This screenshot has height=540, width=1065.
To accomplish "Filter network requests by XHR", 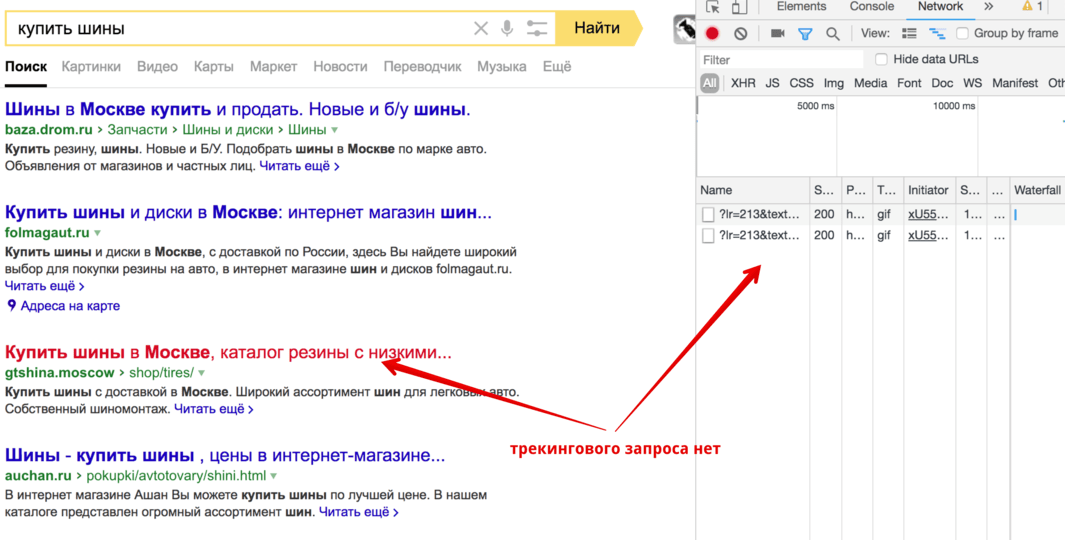I will [x=743, y=83].
